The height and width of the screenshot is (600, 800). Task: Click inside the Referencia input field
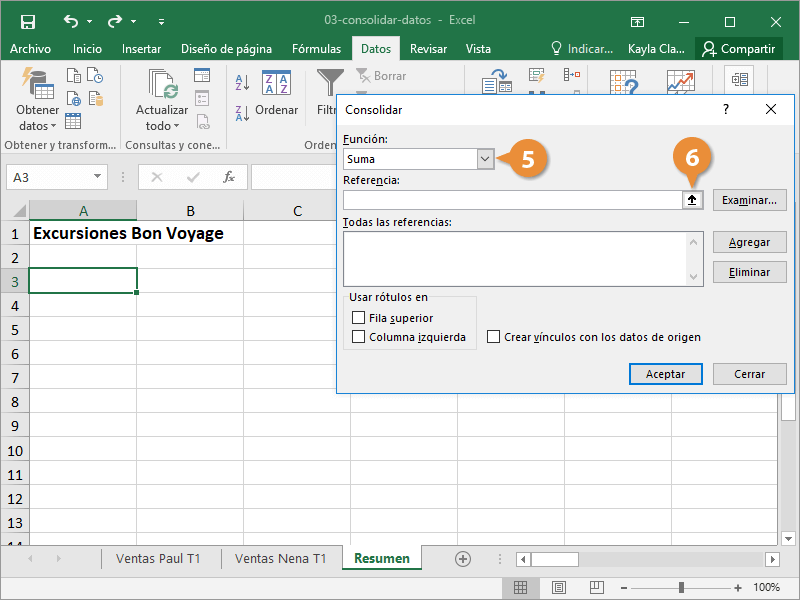click(x=513, y=200)
